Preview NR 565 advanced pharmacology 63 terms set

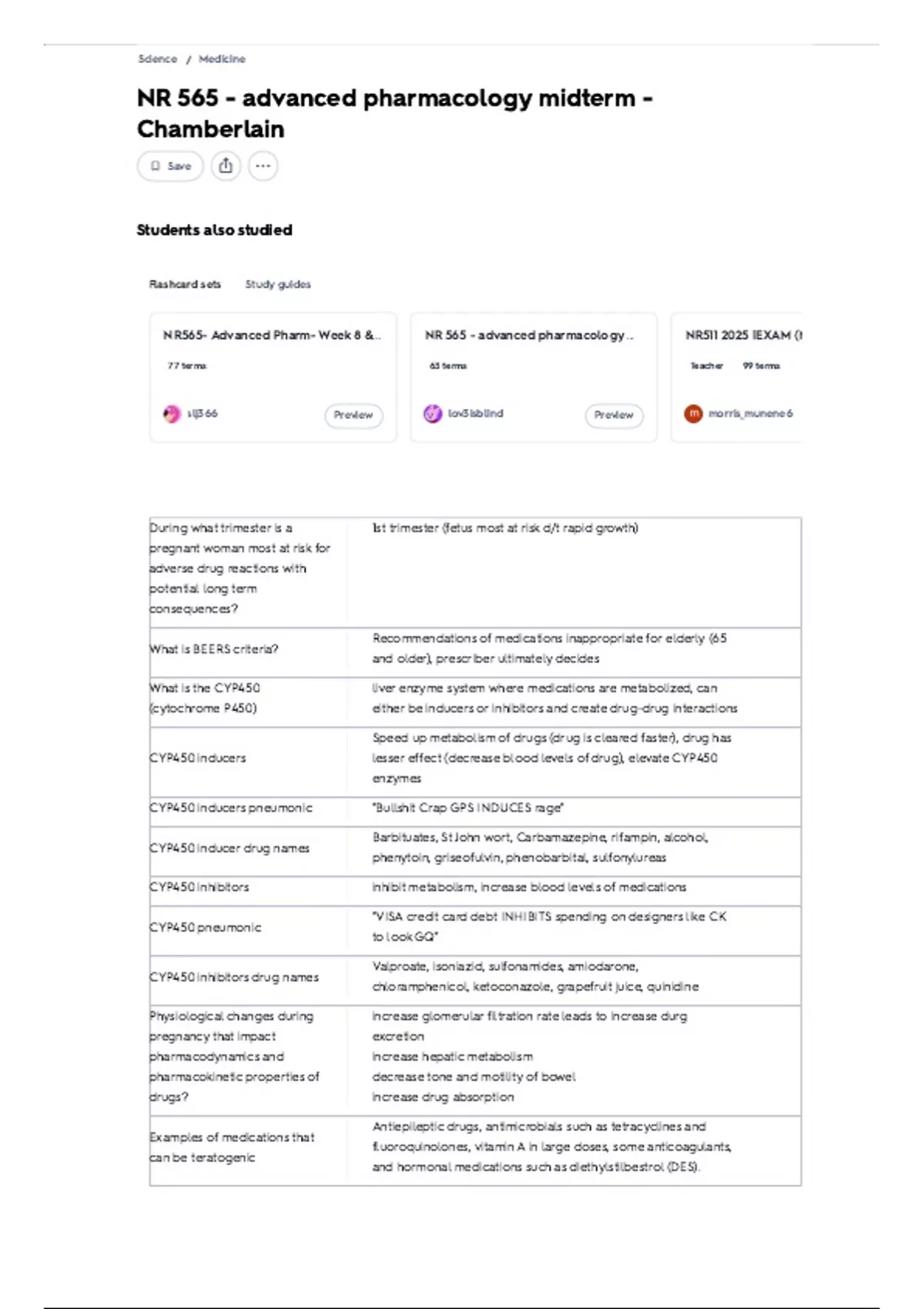click(x=614, y=415)
